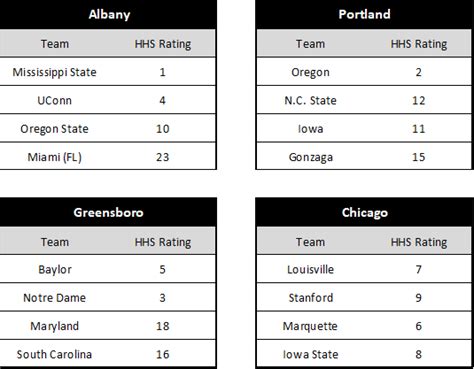This screenshot has width=474, height=369.
Task: Click the Oregon team cell in Portland
Action: coord(310,72)
